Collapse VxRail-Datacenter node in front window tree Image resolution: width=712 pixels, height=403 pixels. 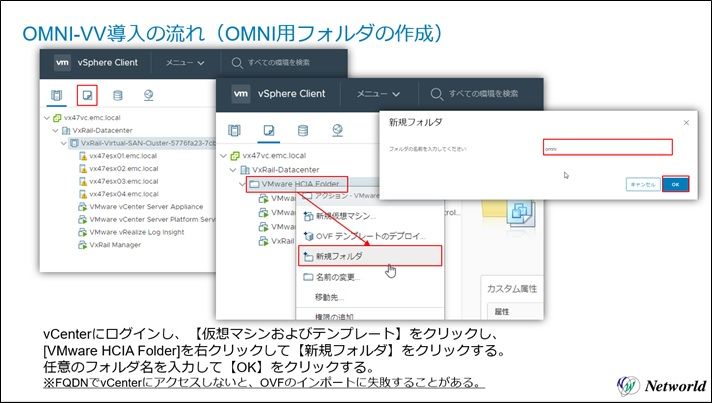click(233, 170)
